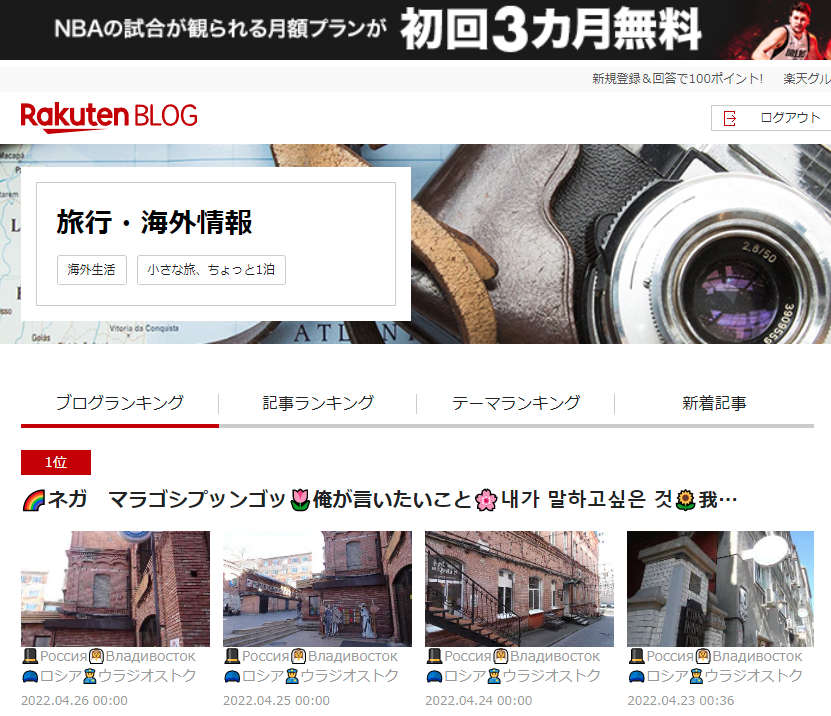Select the 小さな旅、ちょっと1泊 tag button
This screenshot has height=716, width=831.
click(x=211, y=270)
